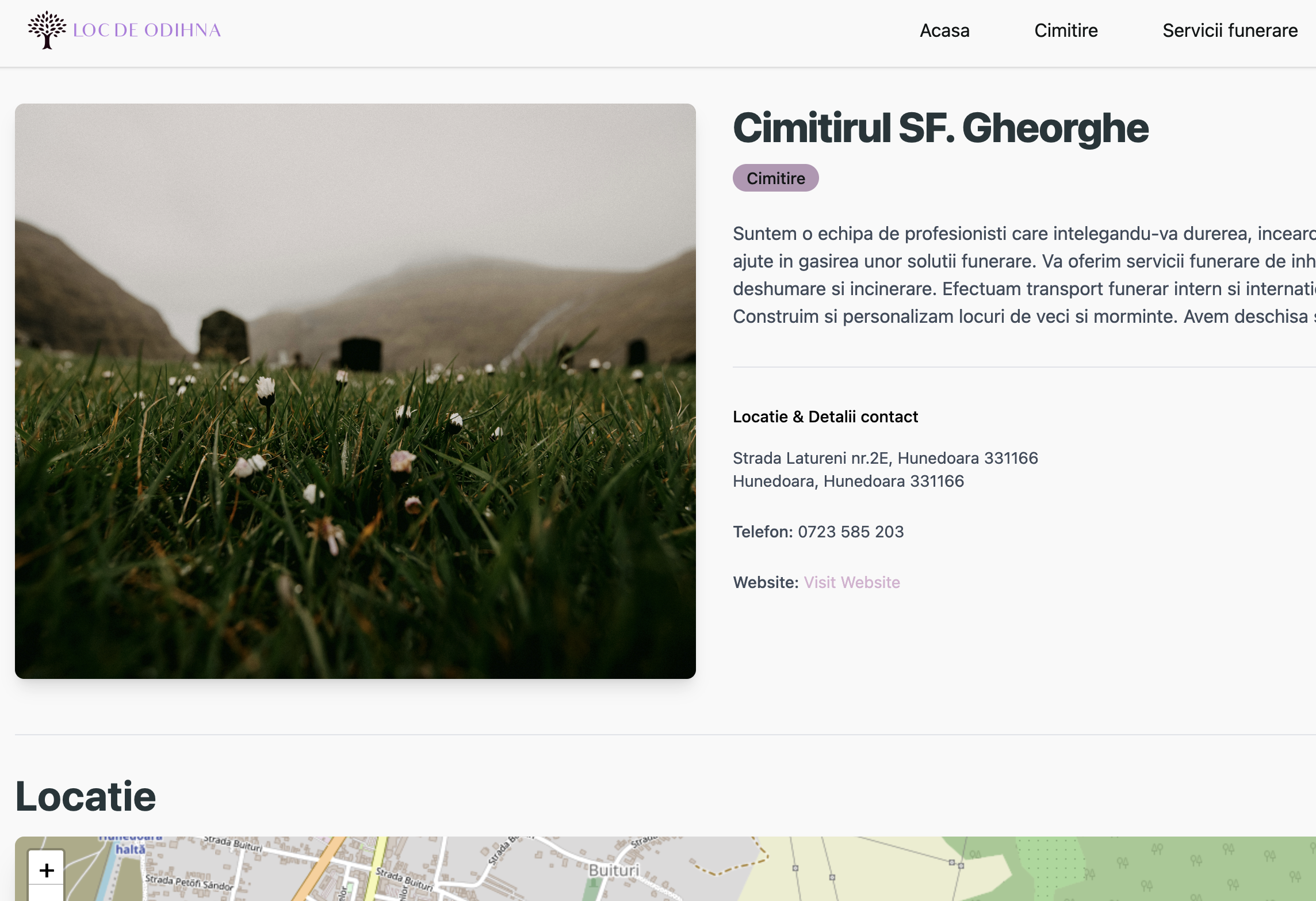Open the Servicii funerare navigation link

click(1230, 30)
